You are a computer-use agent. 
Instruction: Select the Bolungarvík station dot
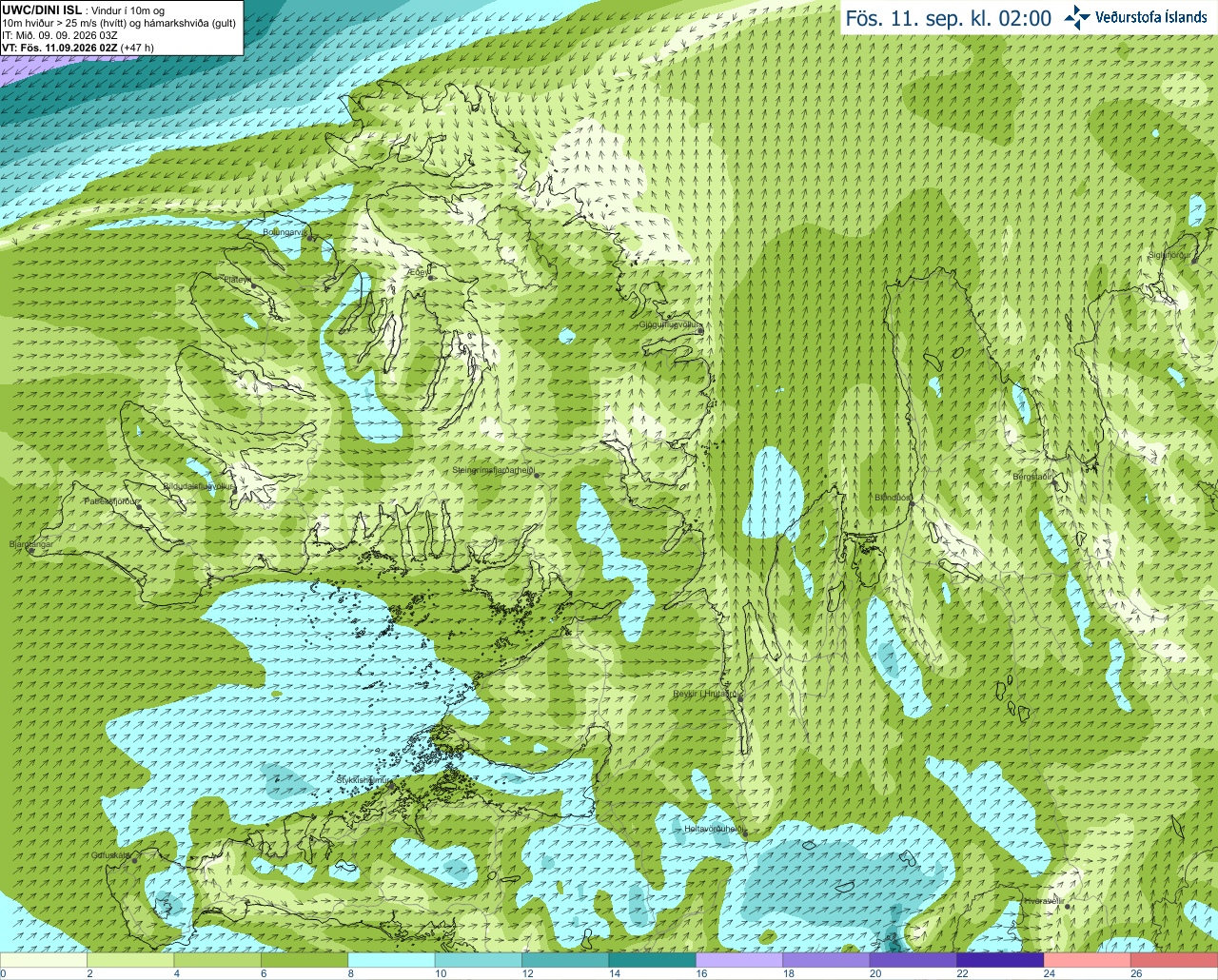(311, 237)
